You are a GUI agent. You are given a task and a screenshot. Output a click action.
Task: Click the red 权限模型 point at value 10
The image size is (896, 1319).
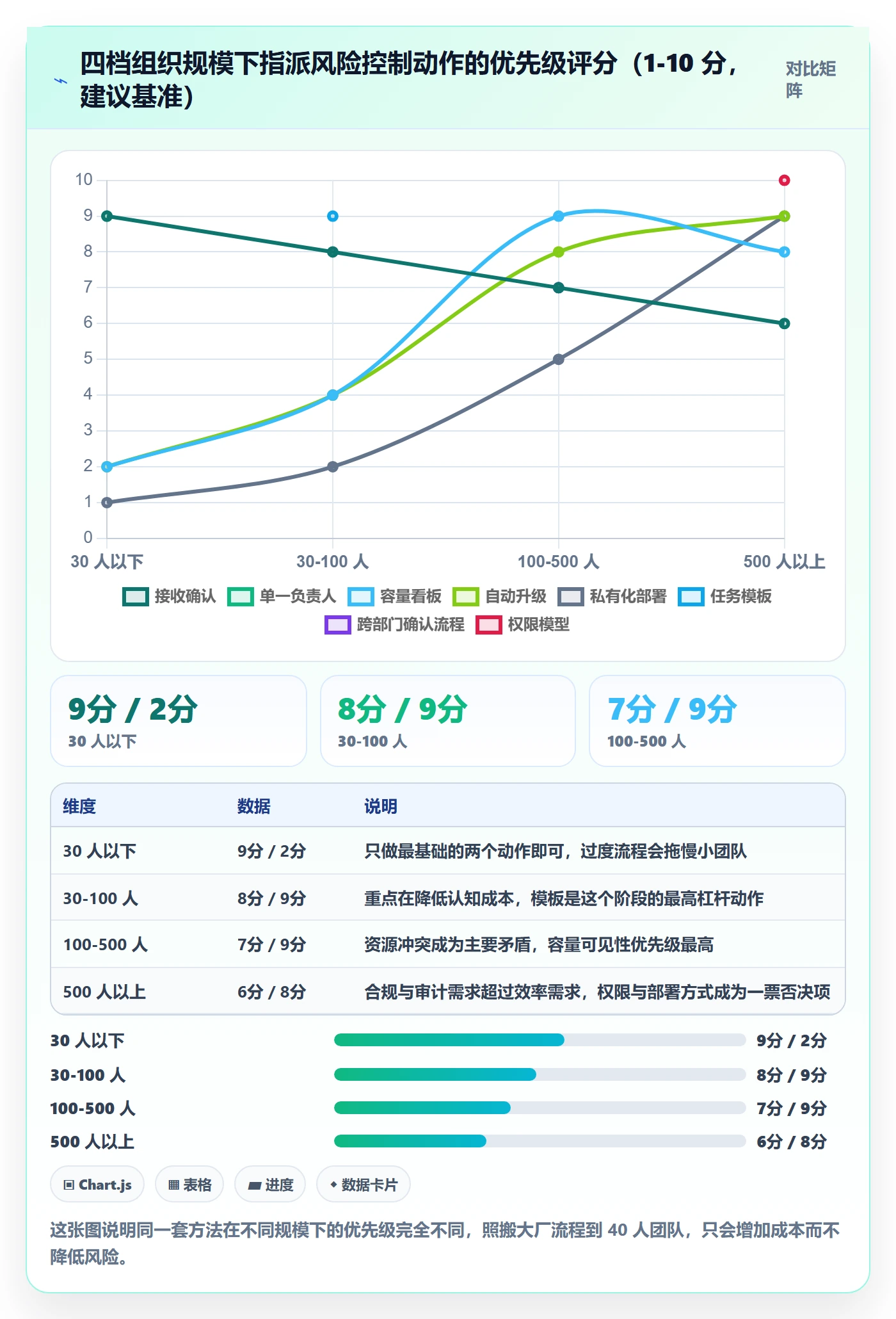pos(784,181)
